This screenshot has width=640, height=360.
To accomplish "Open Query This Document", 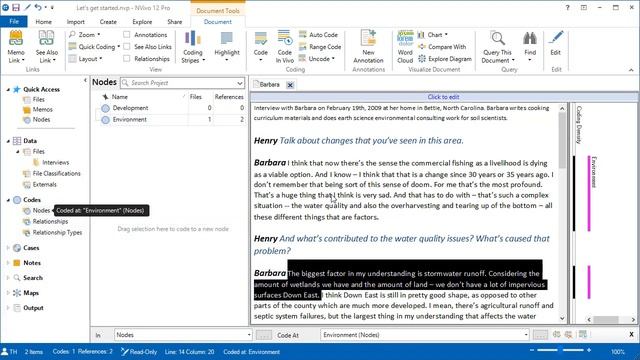I will [498, 47].
